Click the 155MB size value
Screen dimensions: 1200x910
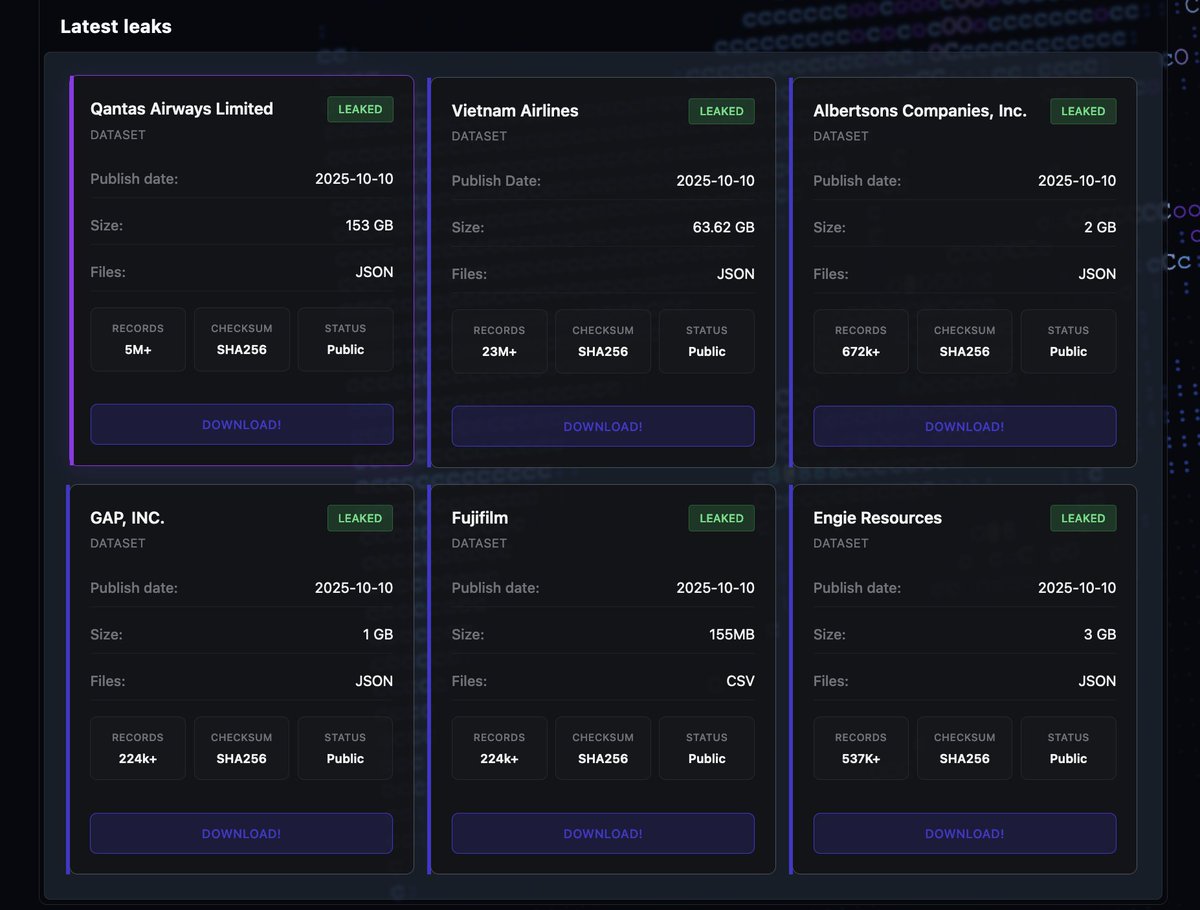pyautogui.click(x=733, y=634)
